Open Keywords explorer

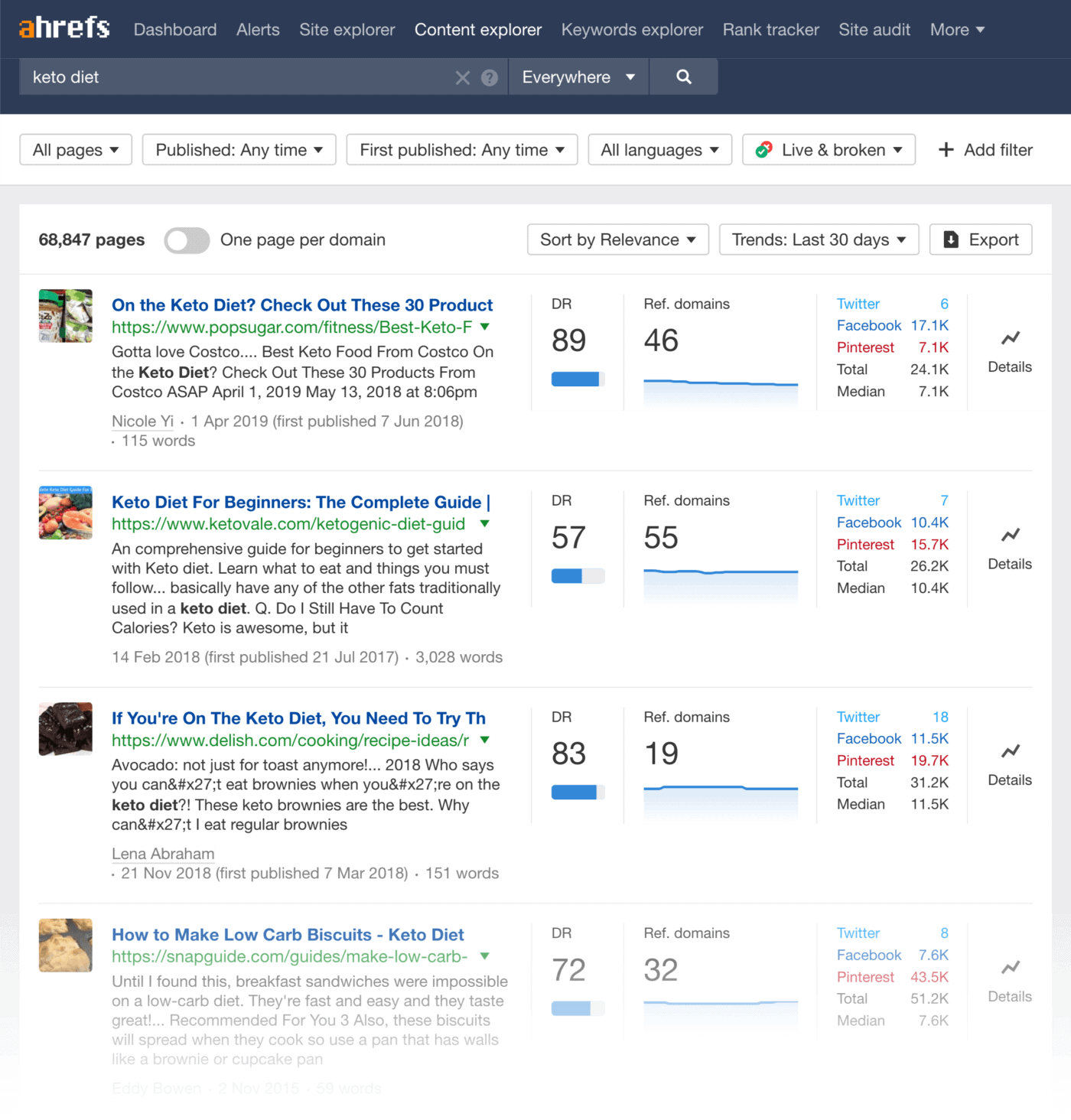tap(632, 30)
